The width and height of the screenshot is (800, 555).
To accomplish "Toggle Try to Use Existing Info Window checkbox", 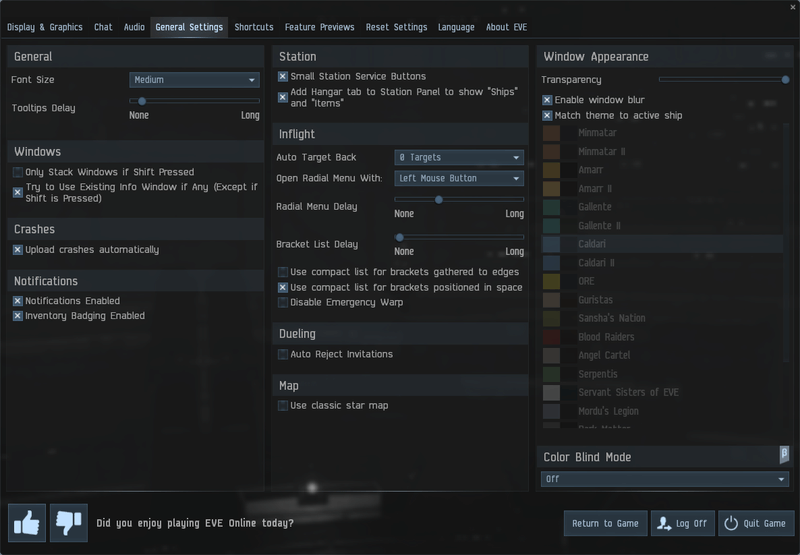I will 18,192.
